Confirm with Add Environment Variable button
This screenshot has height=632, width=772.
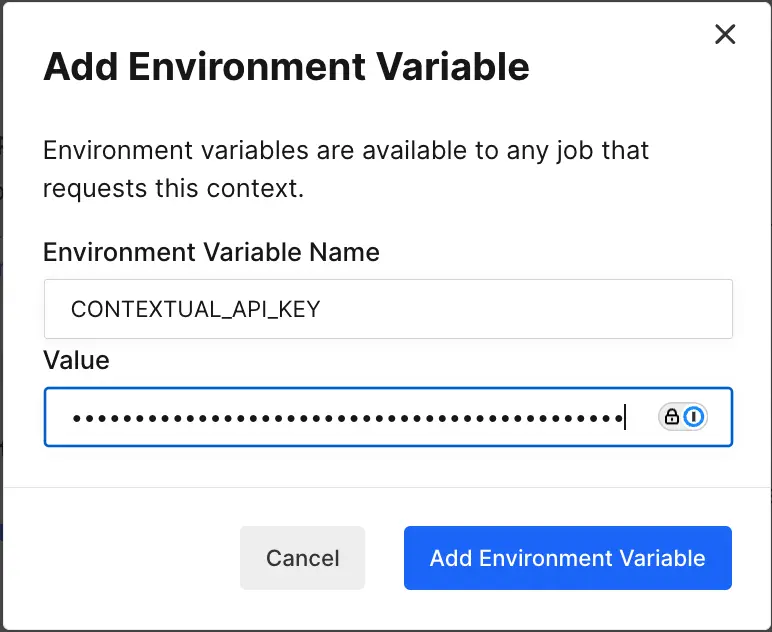click(x=567, y=558)
